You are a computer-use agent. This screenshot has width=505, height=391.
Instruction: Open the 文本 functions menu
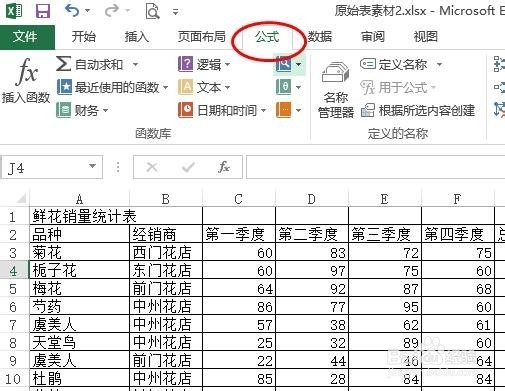point(204,87)
